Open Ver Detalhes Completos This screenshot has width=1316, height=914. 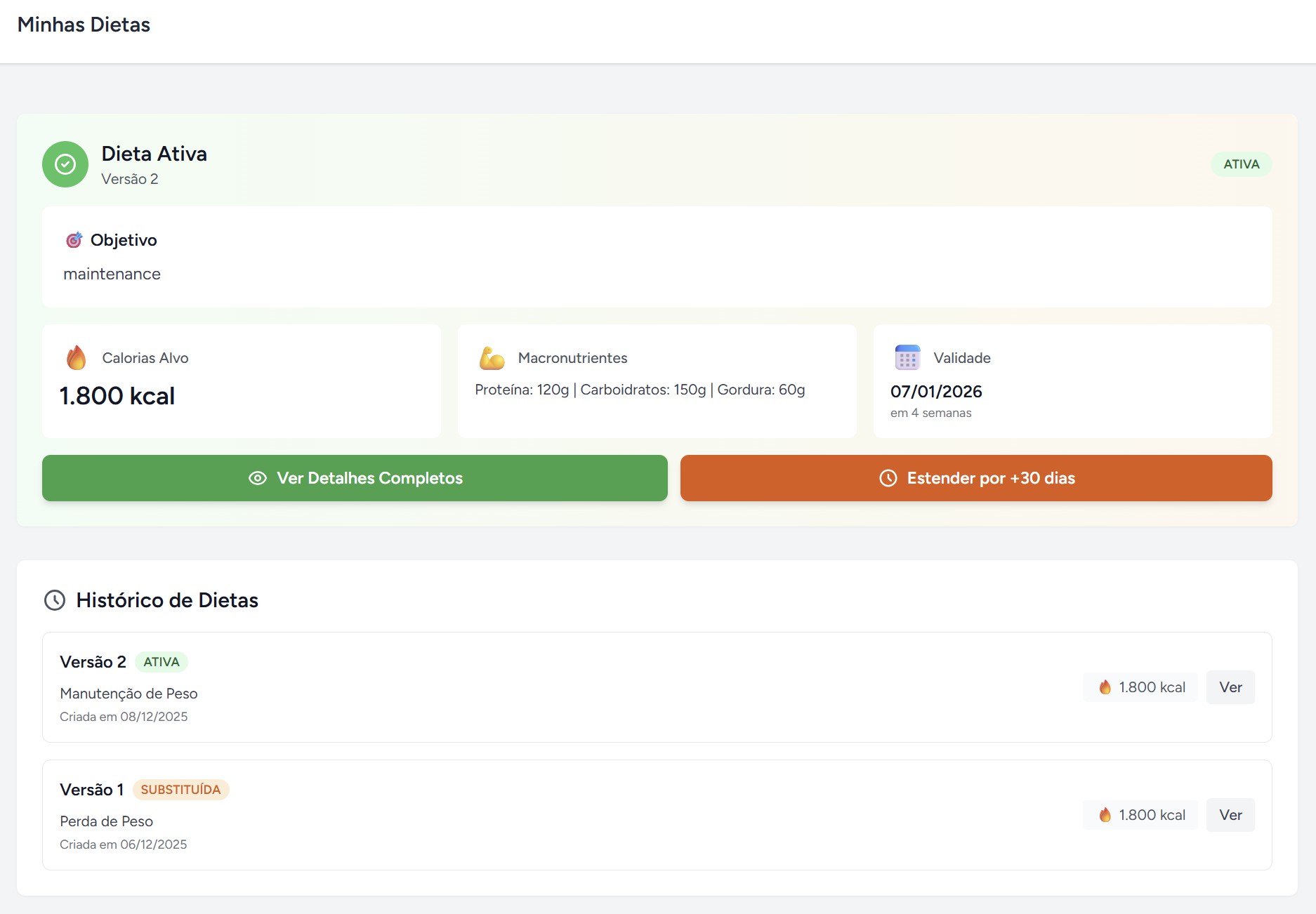click(355, 478)
